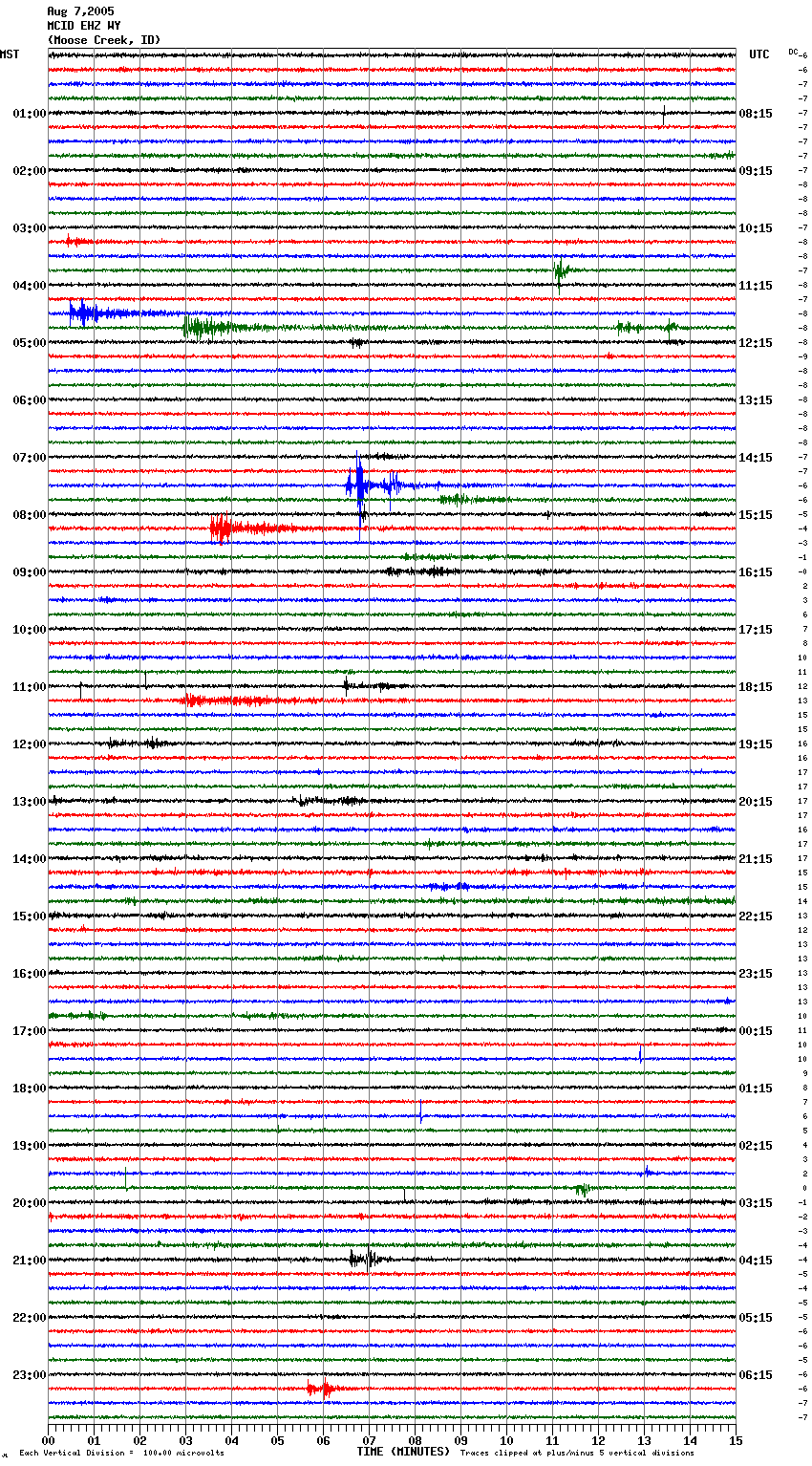Click the 16:15 UTC time label
The image size is (812, 1466).
756,572
